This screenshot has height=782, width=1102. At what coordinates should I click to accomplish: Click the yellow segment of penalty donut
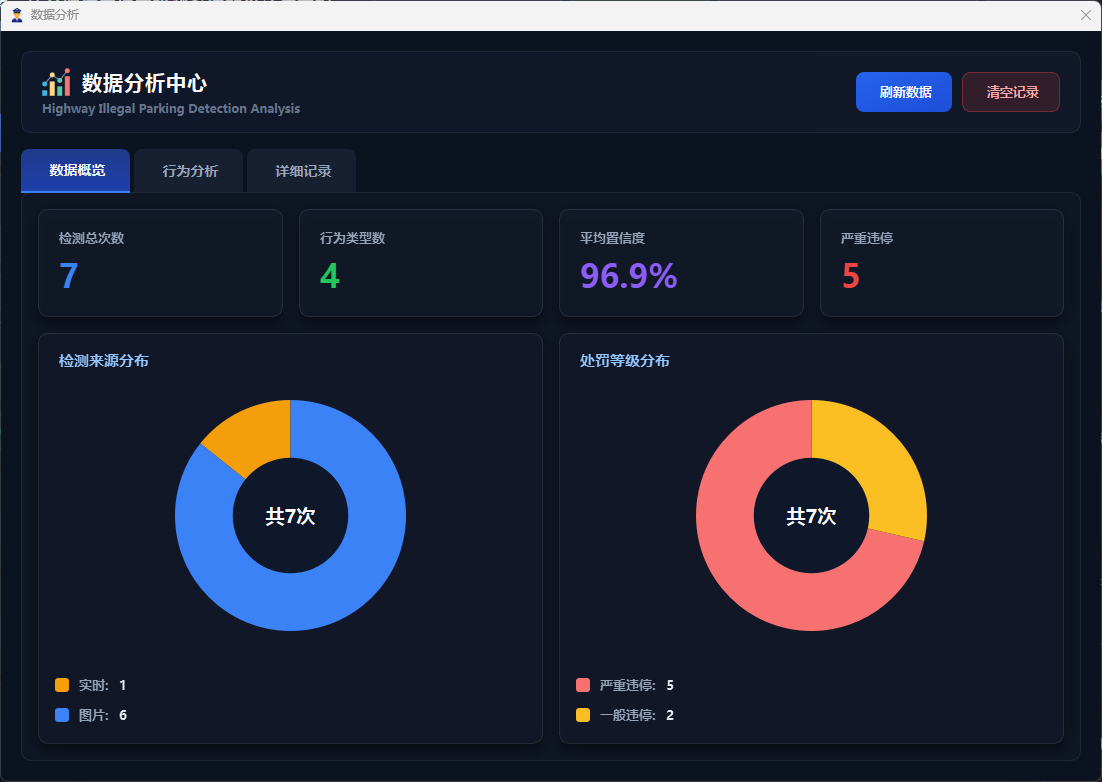tap(870, 460)
